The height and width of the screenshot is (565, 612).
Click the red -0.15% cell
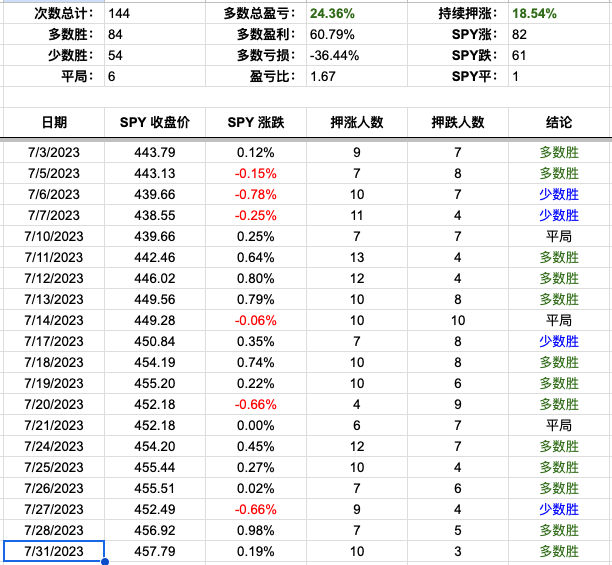point(256,173)
